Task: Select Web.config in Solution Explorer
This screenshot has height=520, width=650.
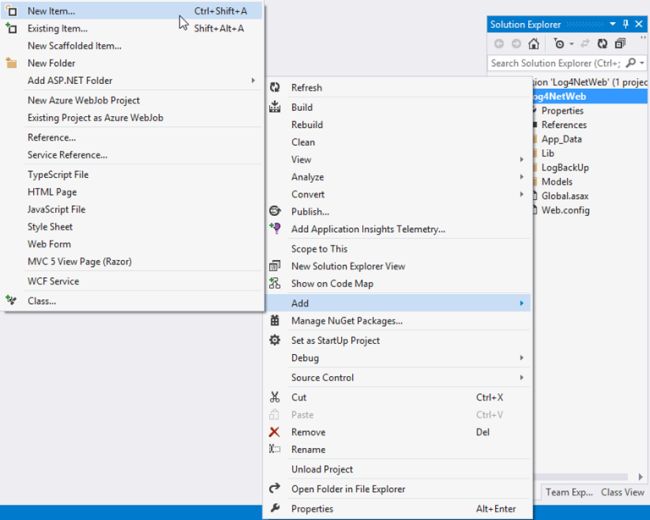Action: [x=565, y=210]
